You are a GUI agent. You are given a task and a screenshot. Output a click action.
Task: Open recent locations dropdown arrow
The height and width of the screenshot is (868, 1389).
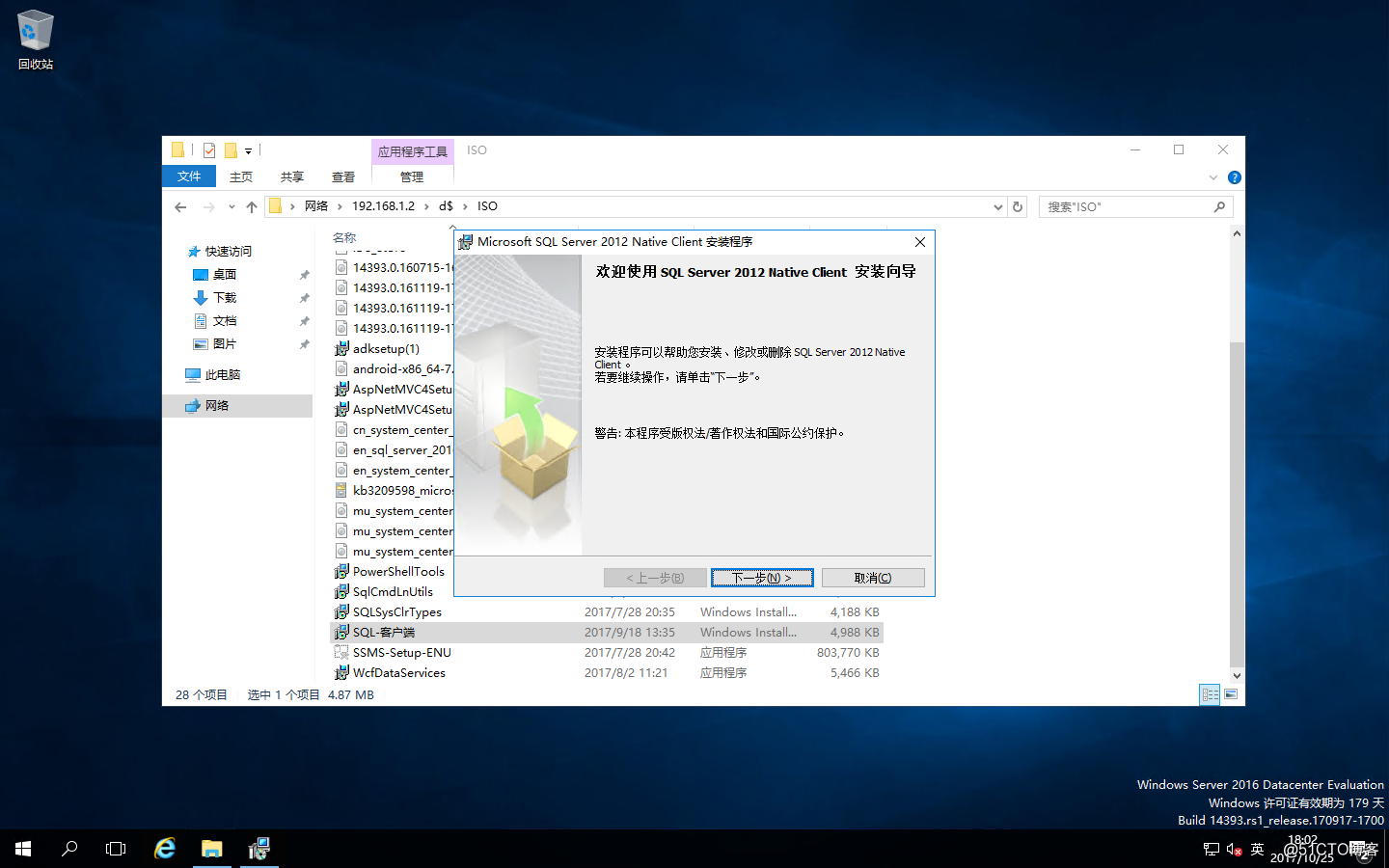pyautogui.click(x=231, y=206)
